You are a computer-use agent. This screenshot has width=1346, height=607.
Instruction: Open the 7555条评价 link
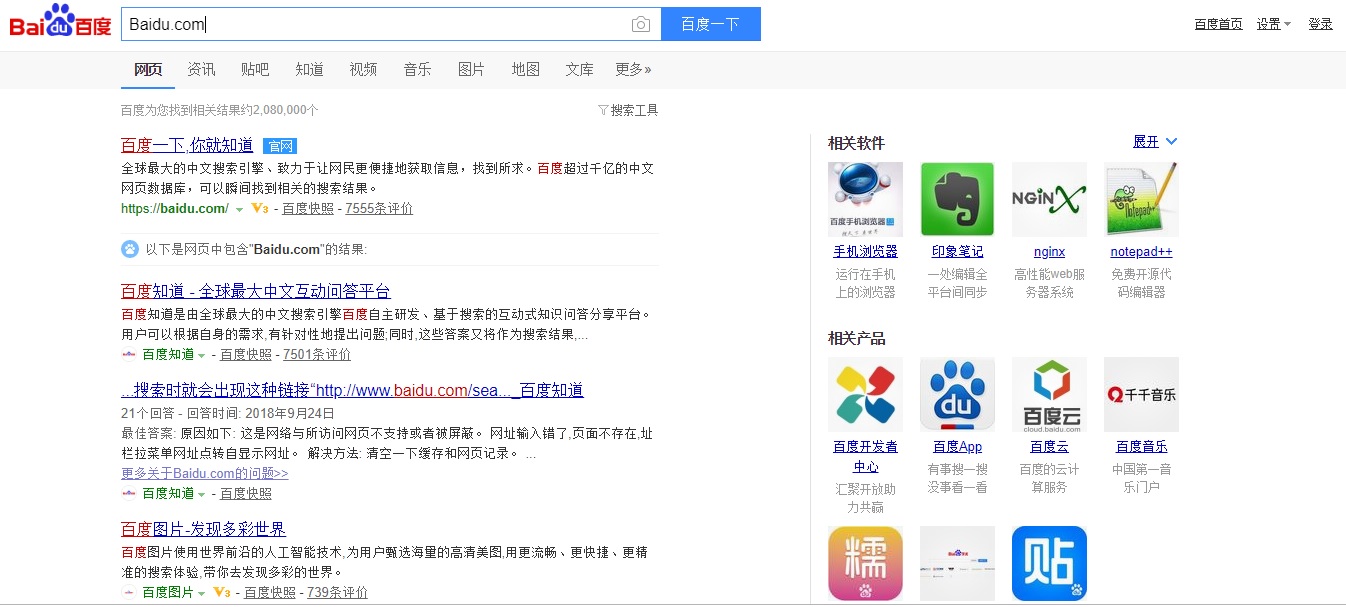(x=379, y=208)
